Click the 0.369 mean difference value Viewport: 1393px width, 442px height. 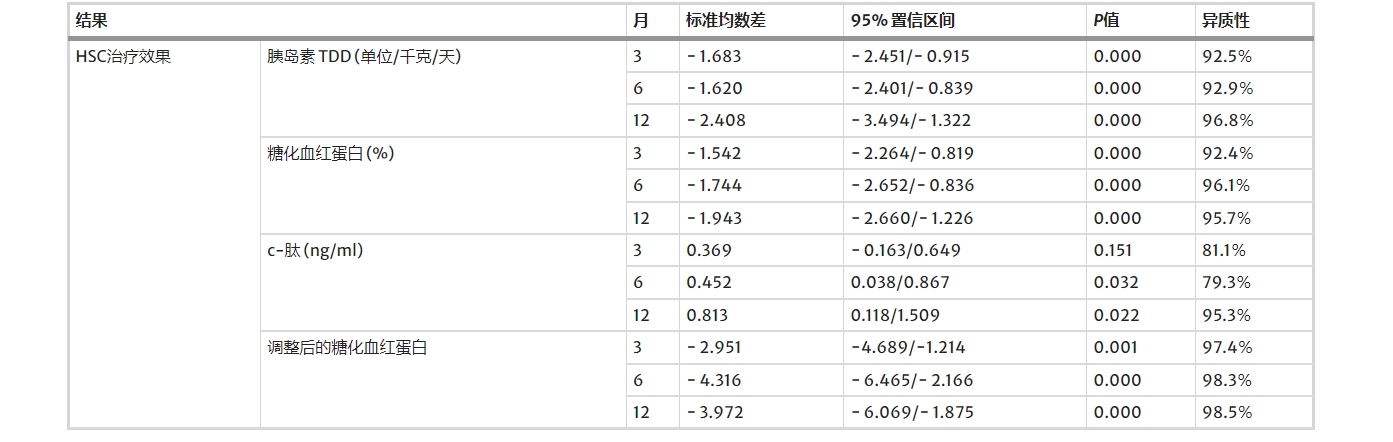point(709,251)
